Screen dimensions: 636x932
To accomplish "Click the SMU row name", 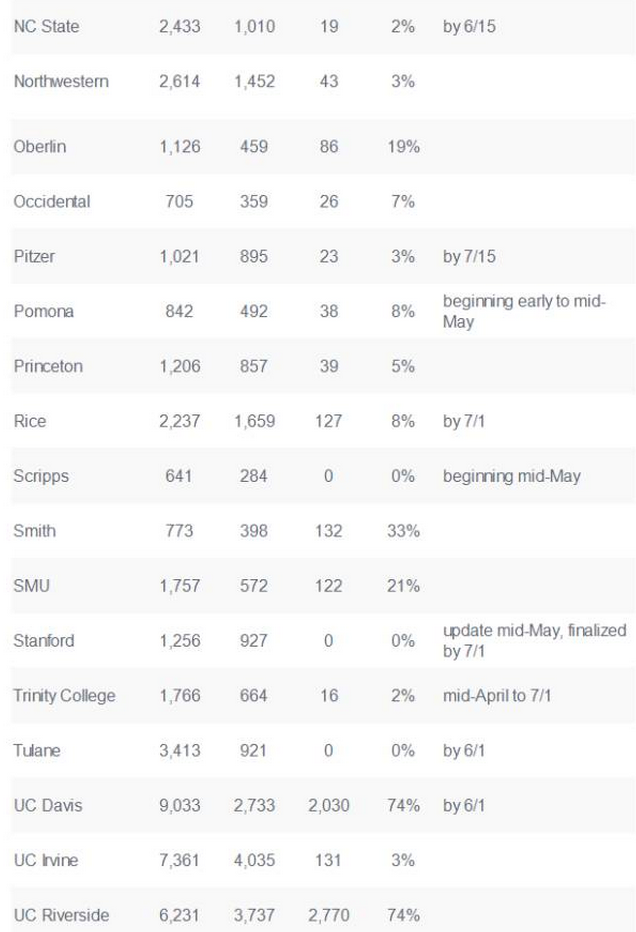I will pyautogui.click(x=31, y=586).
